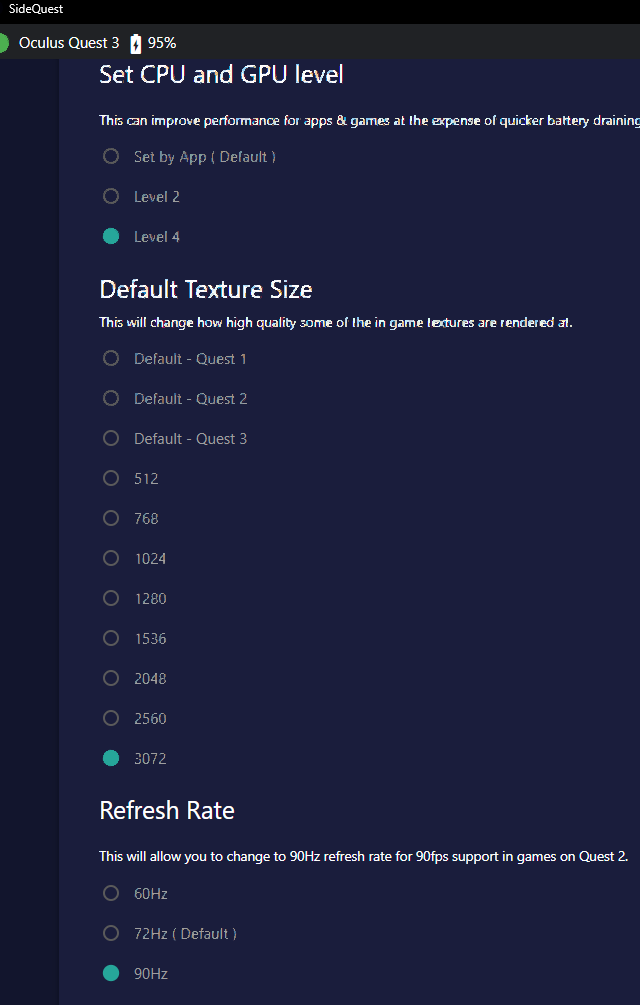Viewport: 640px width, 1005px height.
Task: Select the 1024 texture size option
Action: pyautogui.click(x=111, y=558)
